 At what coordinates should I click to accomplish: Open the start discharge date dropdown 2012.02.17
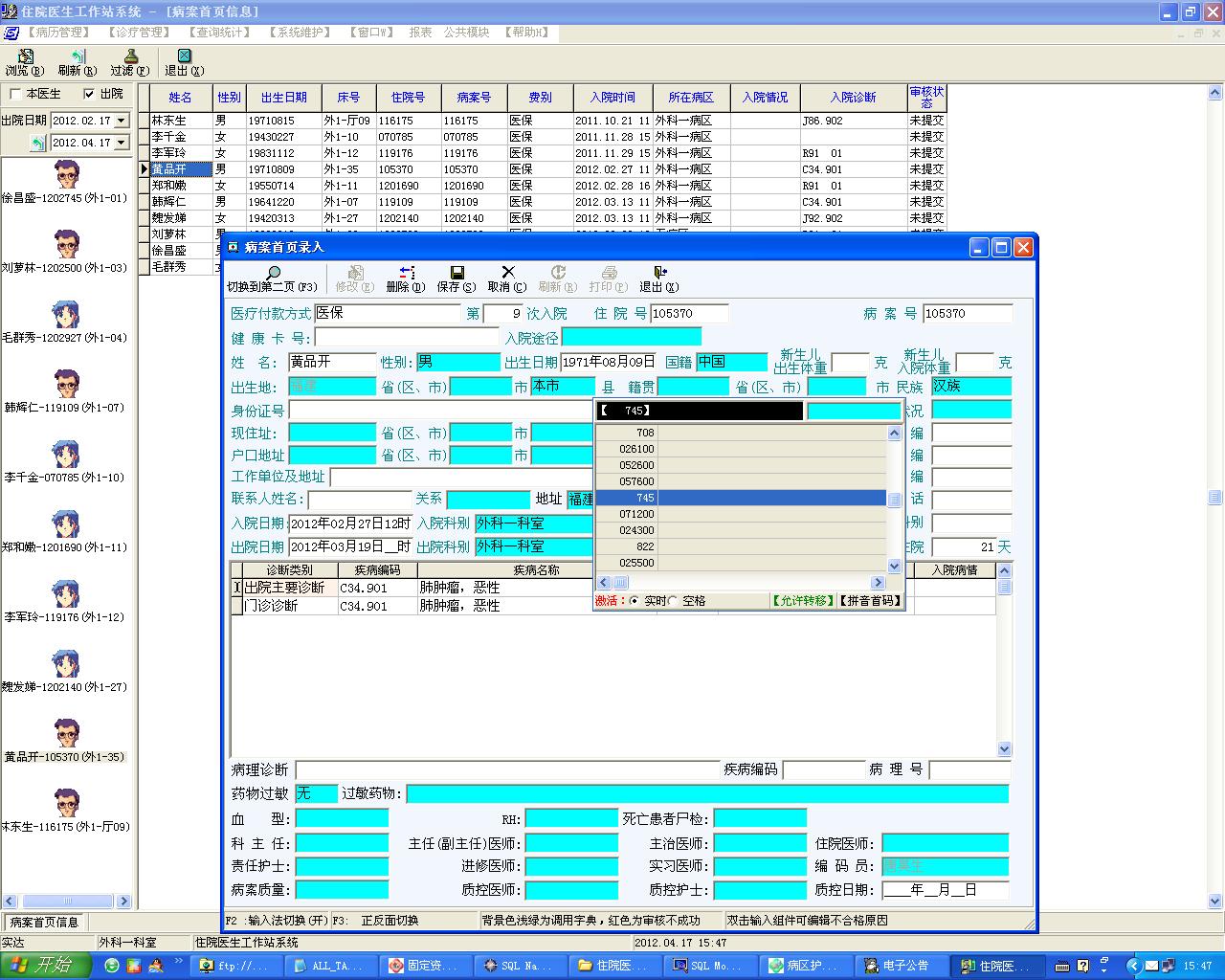121,122
